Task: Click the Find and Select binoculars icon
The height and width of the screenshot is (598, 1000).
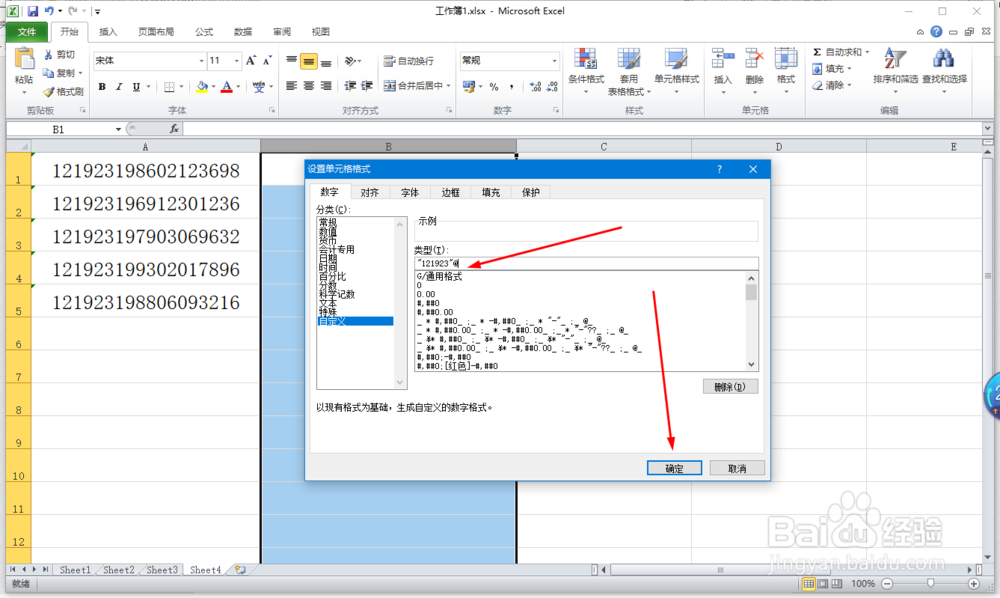Action: coord(943,59)
